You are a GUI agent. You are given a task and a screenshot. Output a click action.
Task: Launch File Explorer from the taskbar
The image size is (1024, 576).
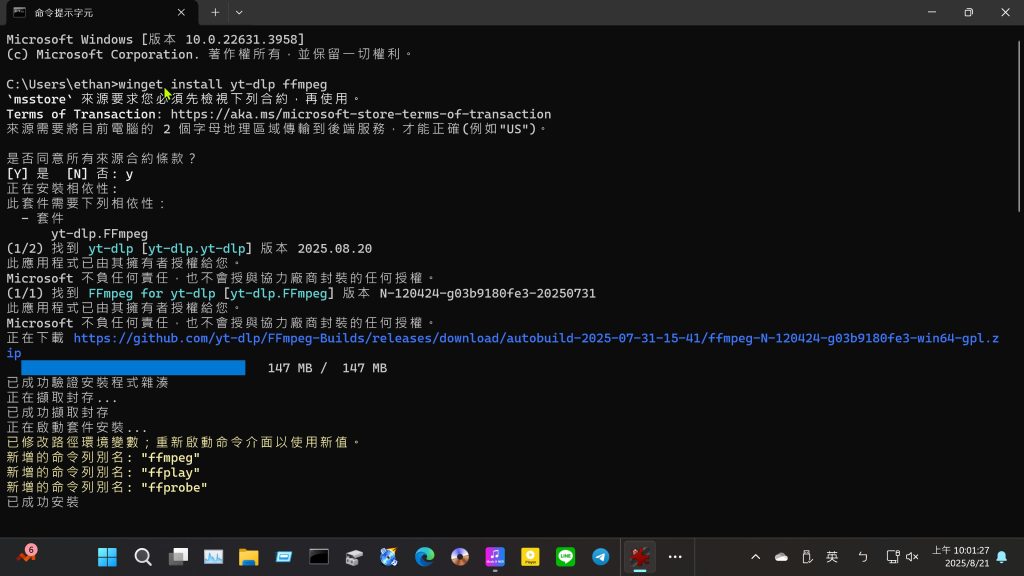248,557
